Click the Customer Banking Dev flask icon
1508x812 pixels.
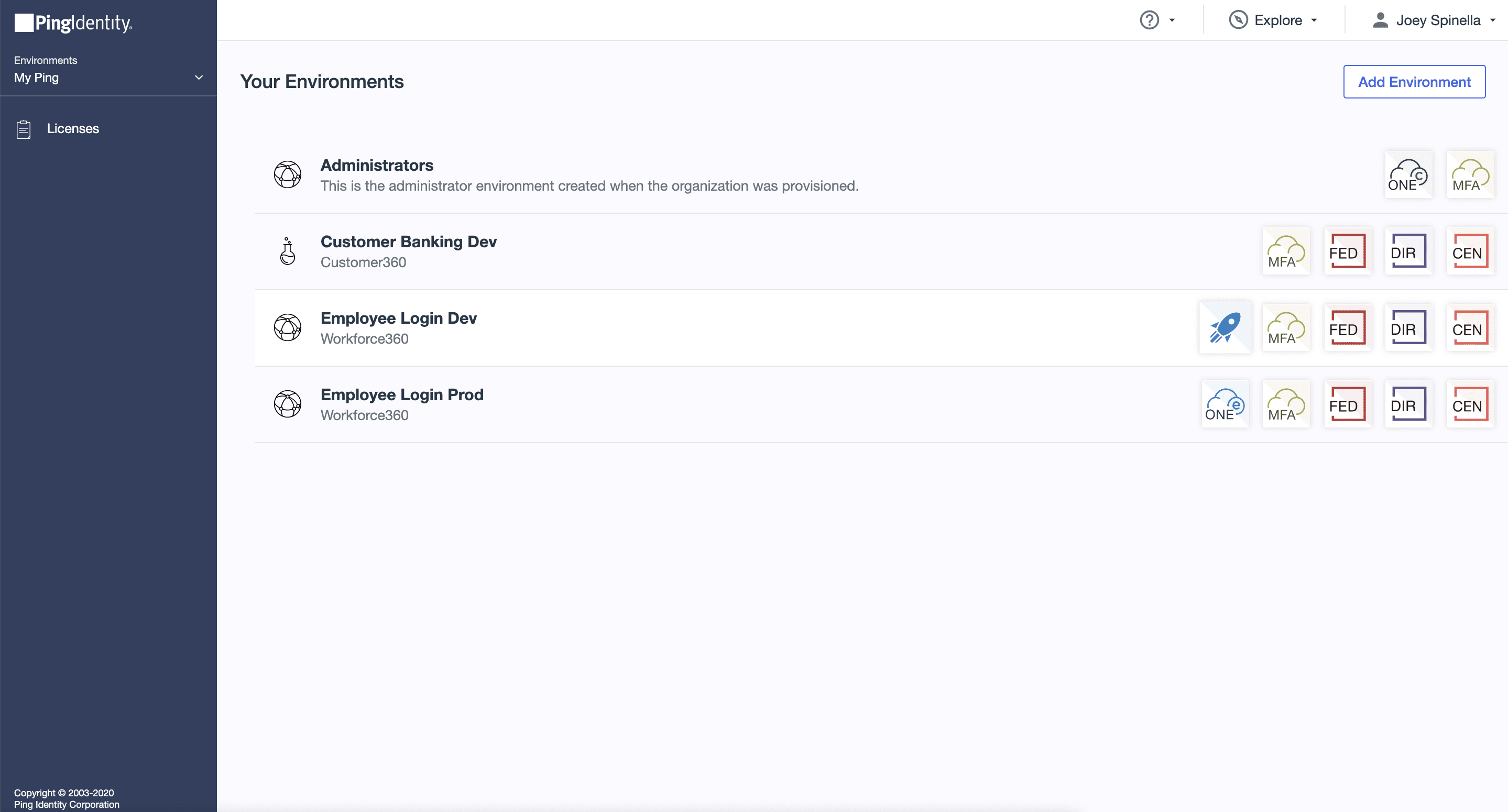[288, 251]
